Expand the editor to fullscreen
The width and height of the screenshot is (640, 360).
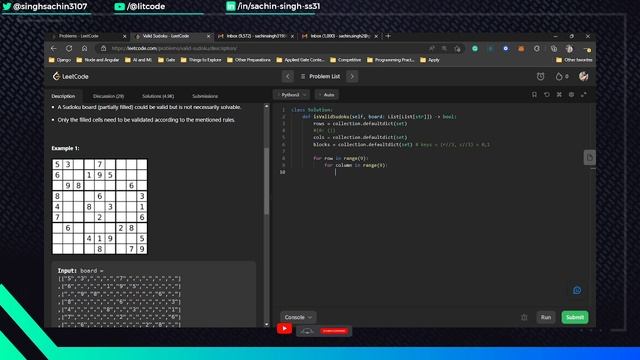tap(584, 95)
